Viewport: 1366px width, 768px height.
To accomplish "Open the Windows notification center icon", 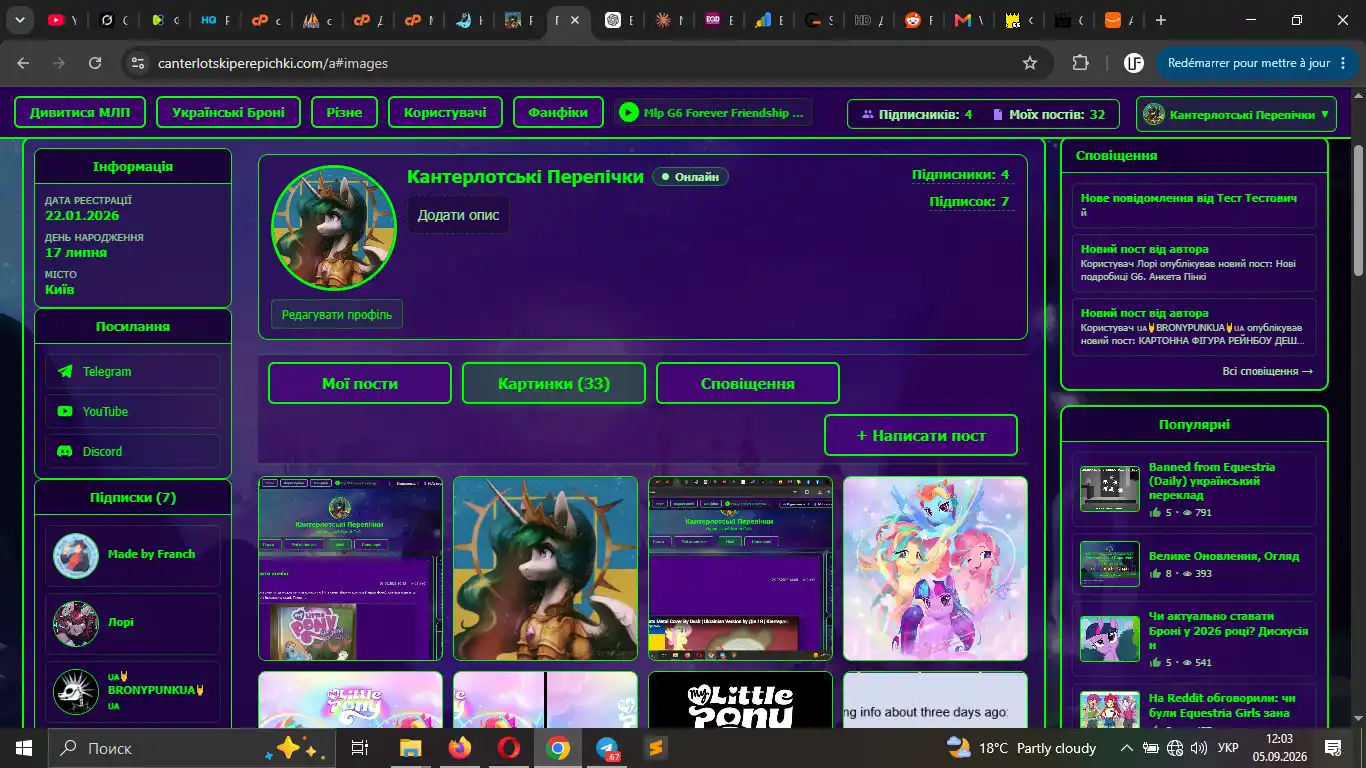I will pyautogui.click(x=1333, y=748).
